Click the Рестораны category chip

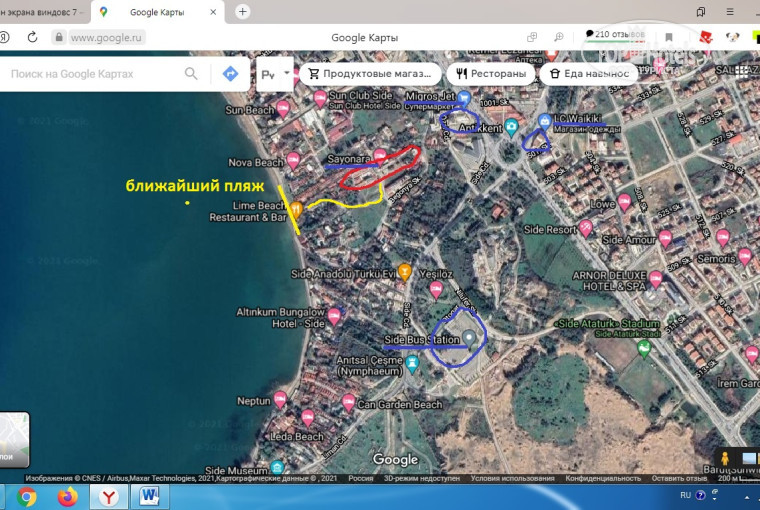490,74
